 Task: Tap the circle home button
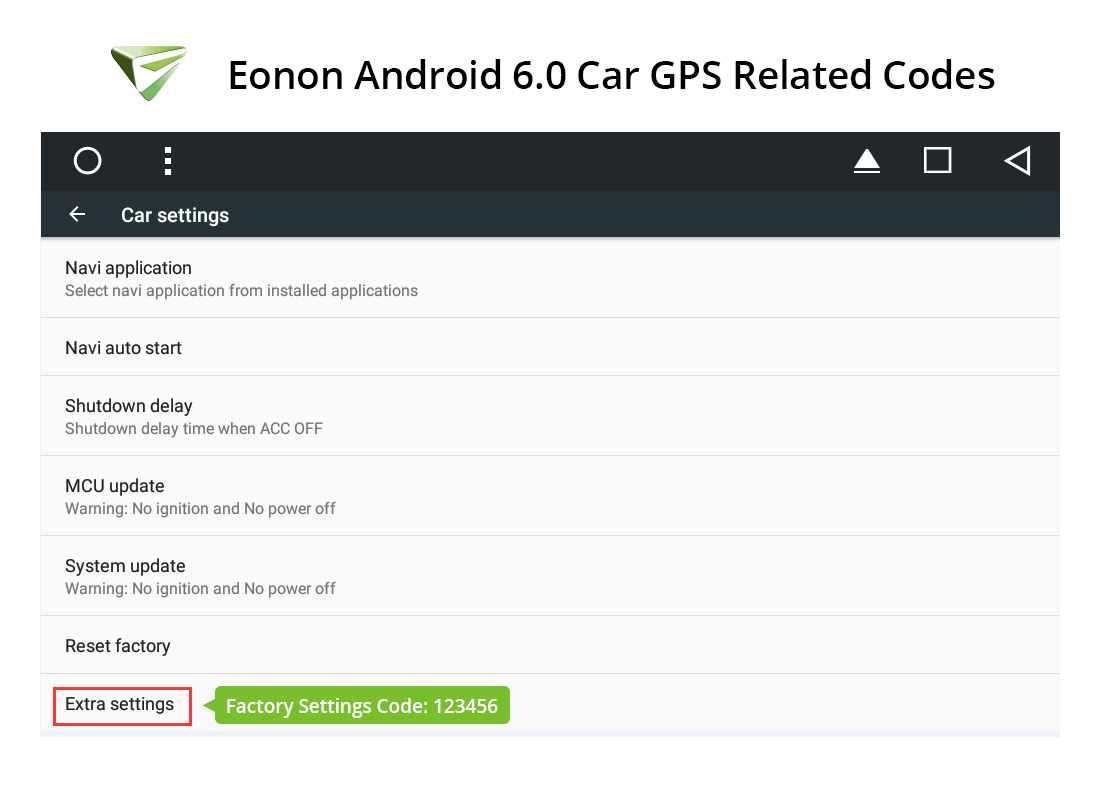pos(87,161)
